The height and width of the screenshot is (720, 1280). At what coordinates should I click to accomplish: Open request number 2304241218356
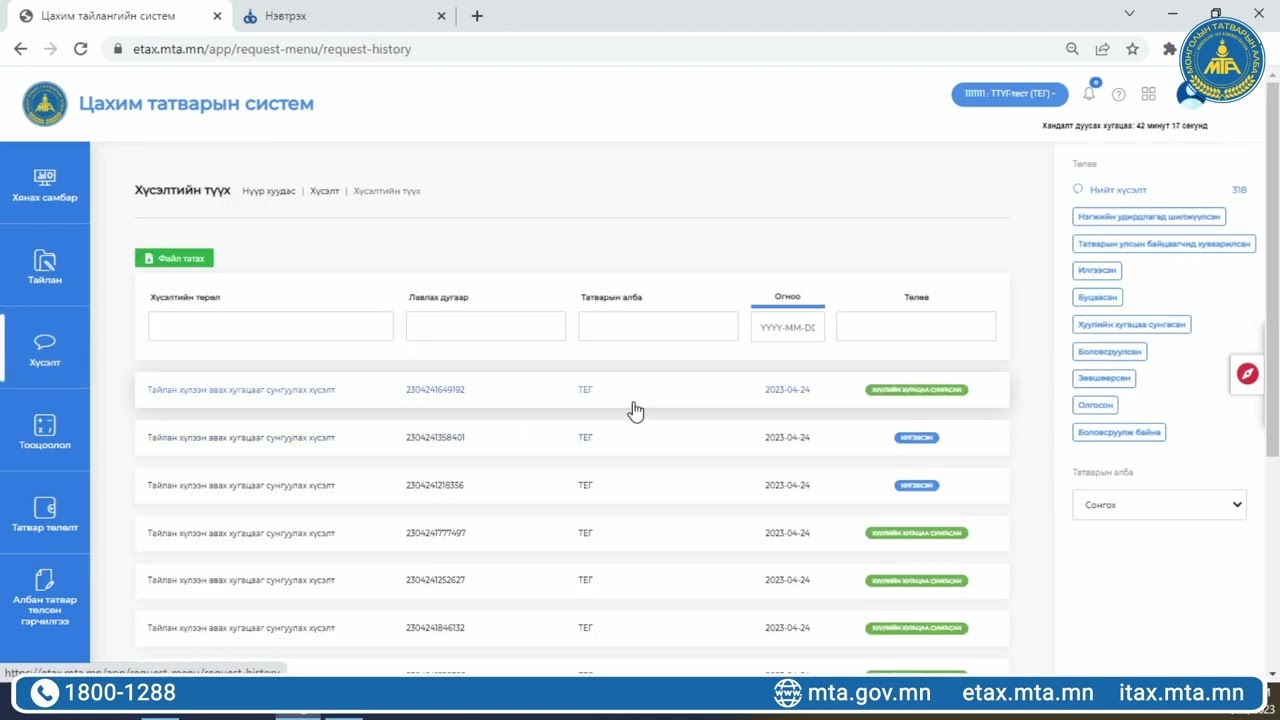[435, 485]
